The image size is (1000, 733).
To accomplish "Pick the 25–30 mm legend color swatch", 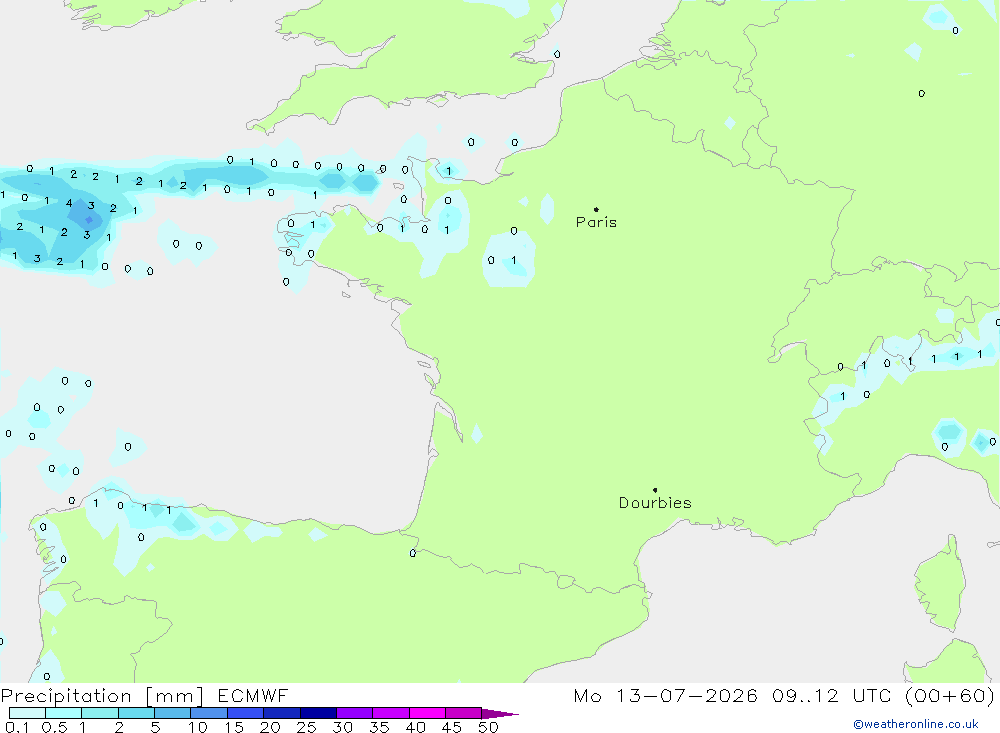I will (x=318, y=713).
